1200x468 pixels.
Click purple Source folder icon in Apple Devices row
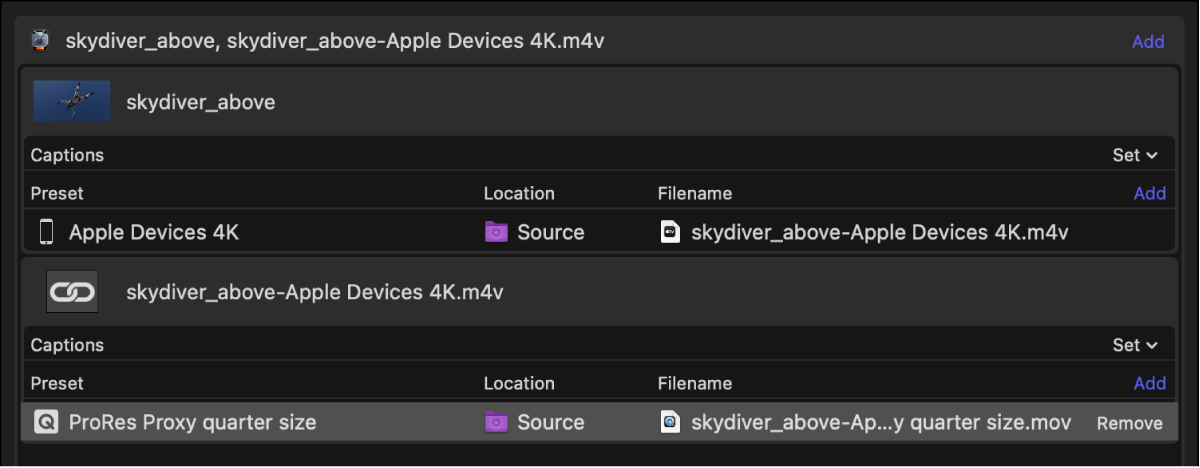[x=496, y=232]
